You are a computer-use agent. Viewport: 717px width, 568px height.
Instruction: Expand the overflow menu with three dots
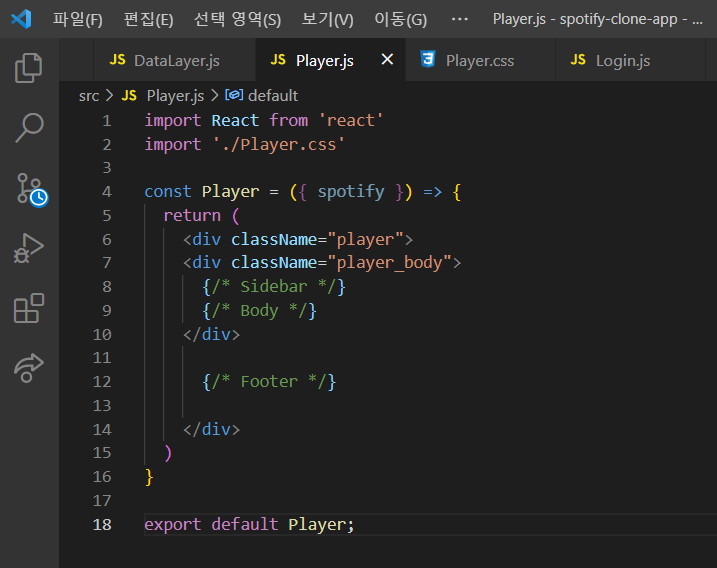[x=460, y=19]
